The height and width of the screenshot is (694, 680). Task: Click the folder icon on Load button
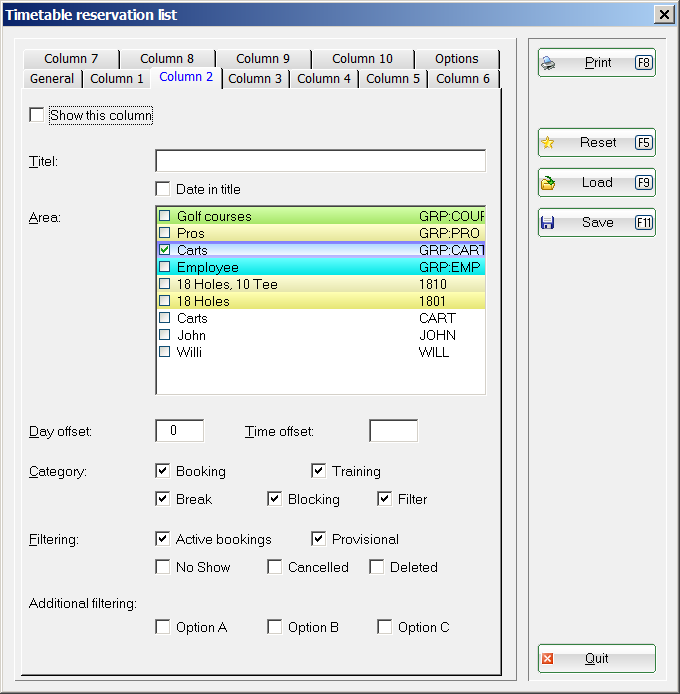[548, 183]
